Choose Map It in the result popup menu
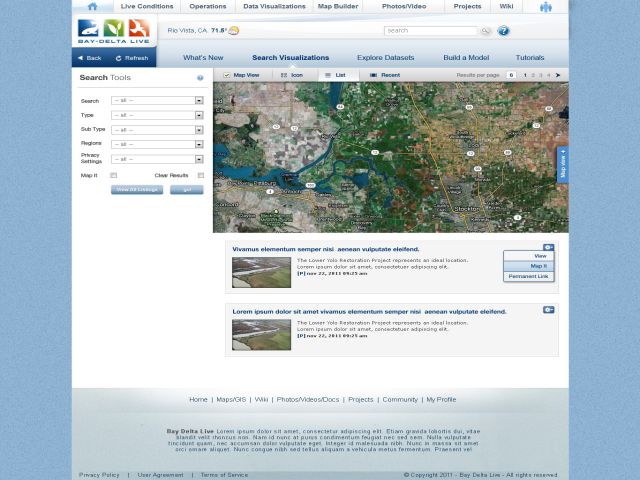The height and width of the screenshot is (480, 640). coord(529,266)
